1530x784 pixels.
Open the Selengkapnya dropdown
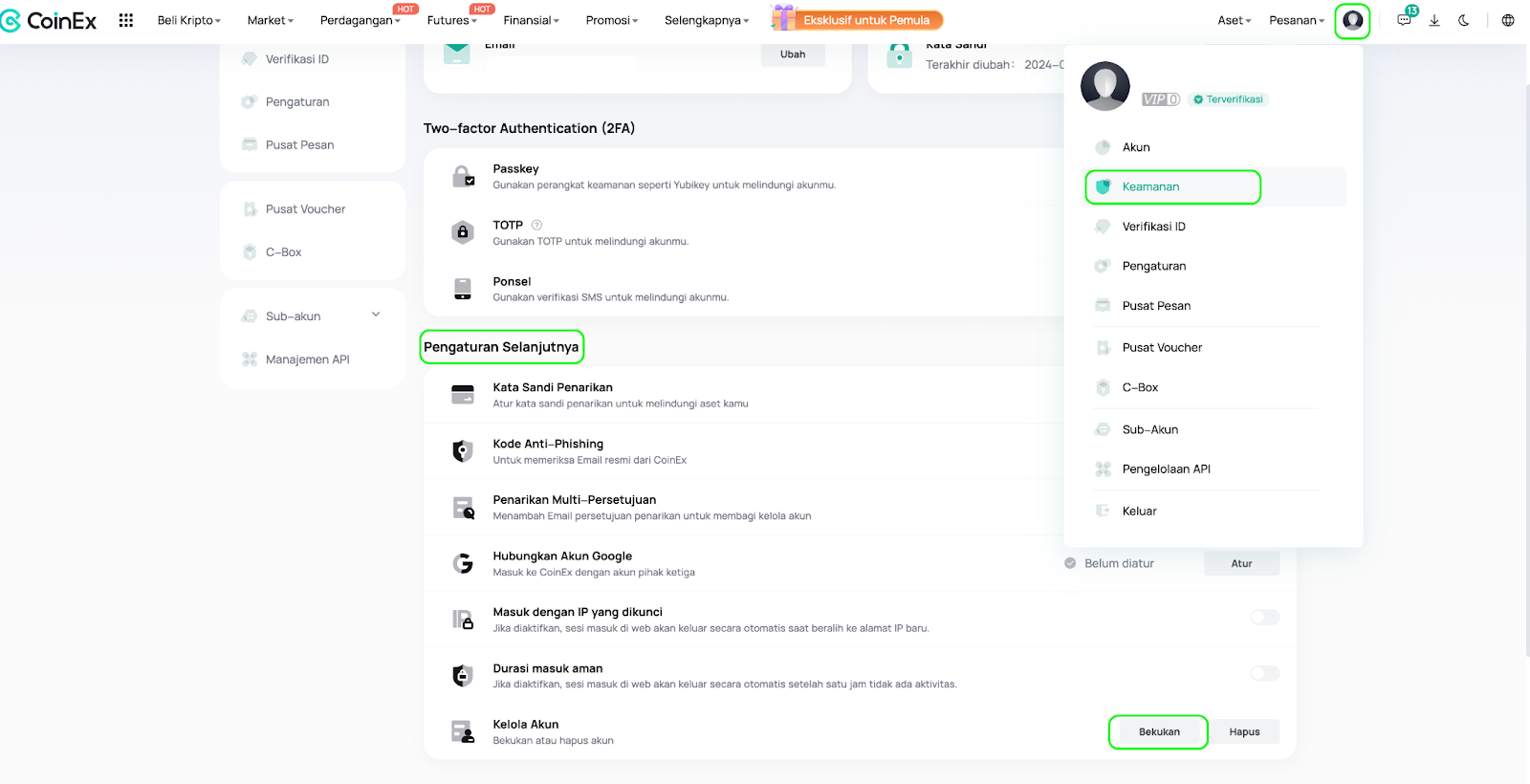[706, 20]
